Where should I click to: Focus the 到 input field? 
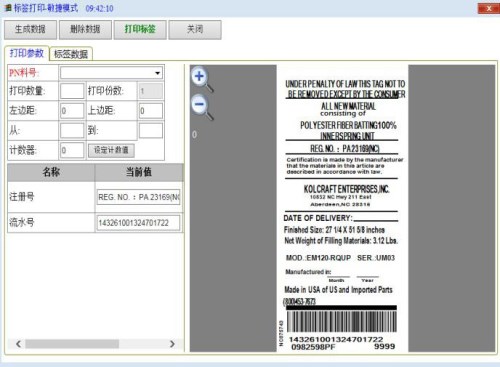(151, 130)
